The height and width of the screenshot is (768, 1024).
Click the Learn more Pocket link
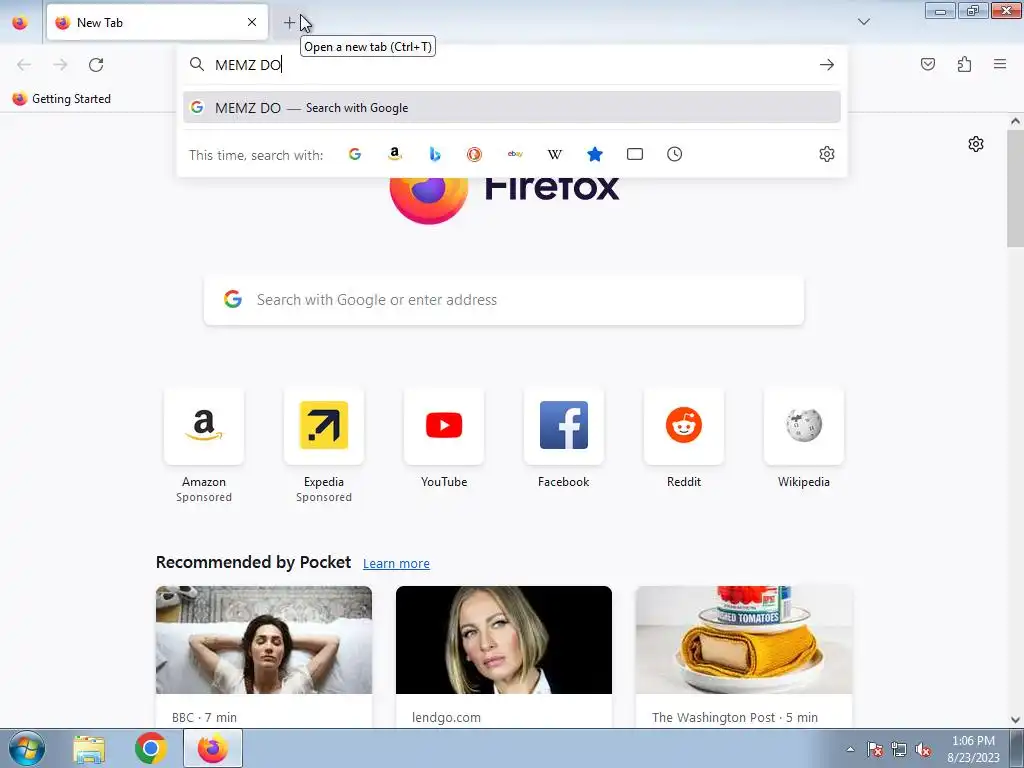click(x=396, y=564)
